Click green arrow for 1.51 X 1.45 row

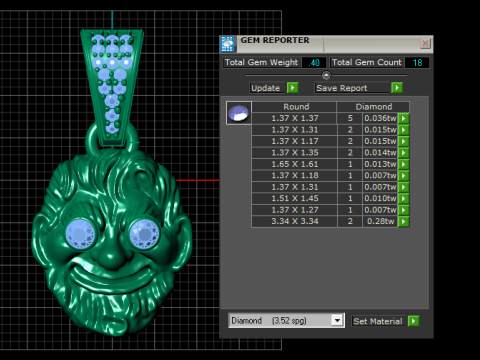(403, 199)
